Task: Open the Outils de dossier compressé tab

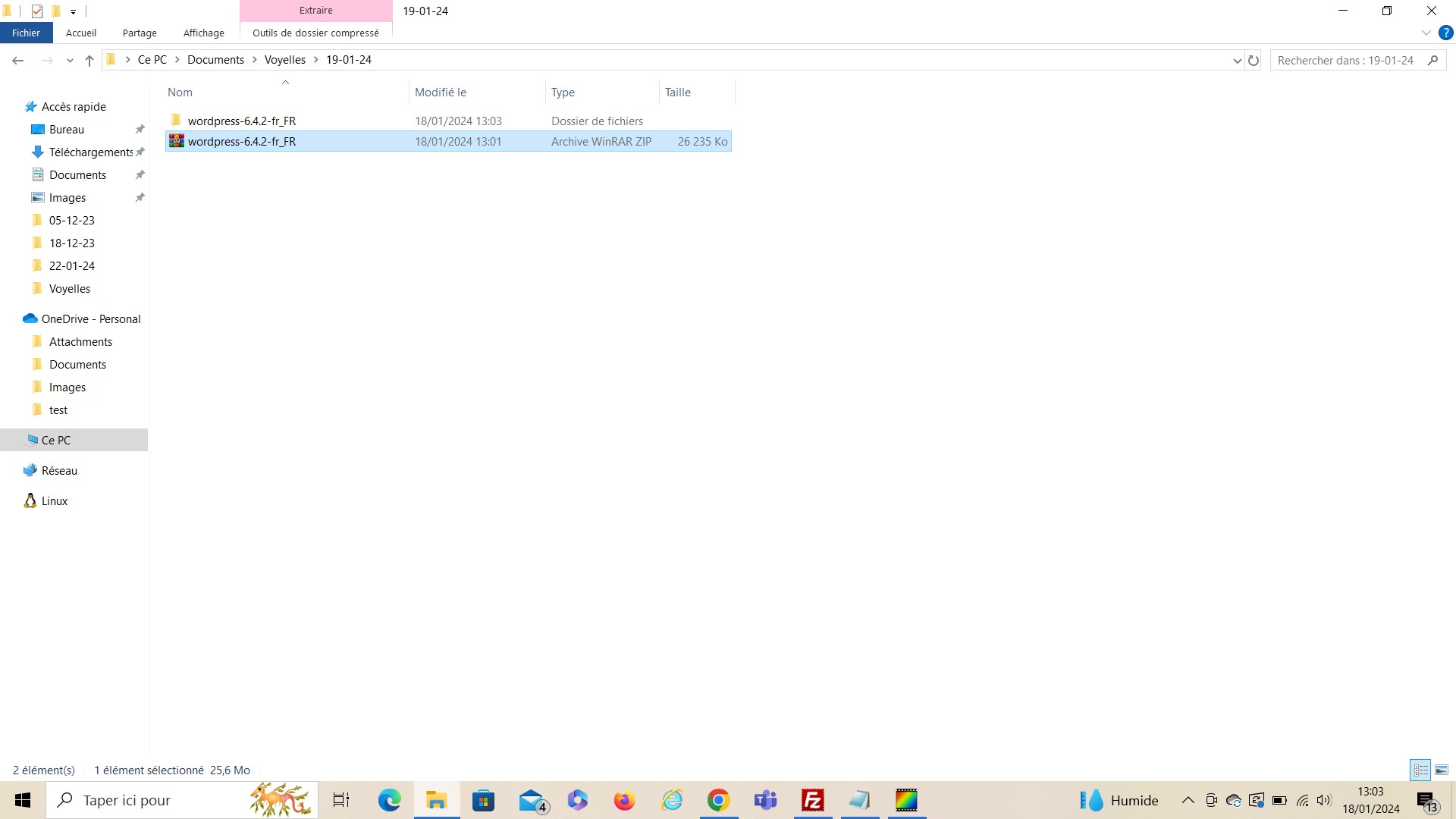Action: pos(315,33)
